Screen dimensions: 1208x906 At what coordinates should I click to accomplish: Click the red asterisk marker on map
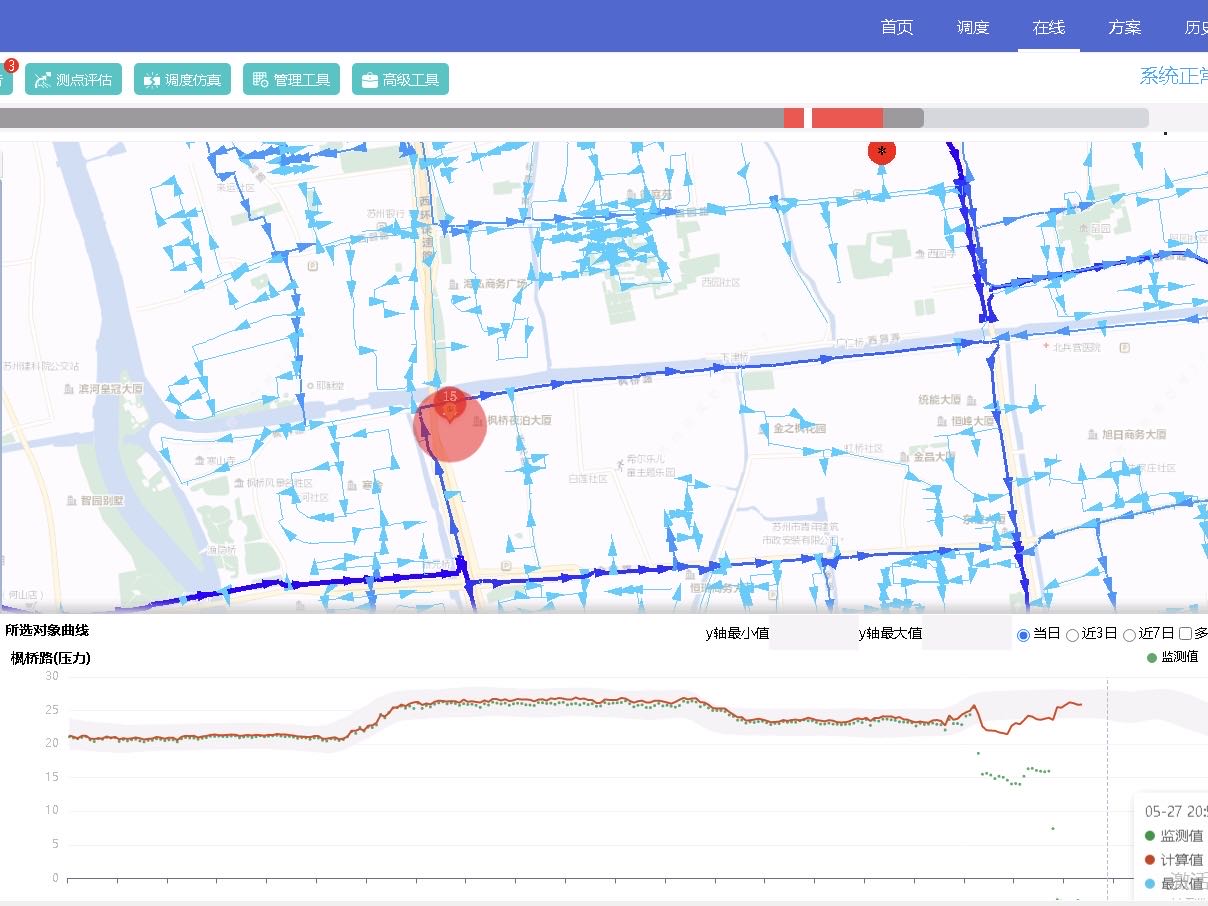(881, 150)
